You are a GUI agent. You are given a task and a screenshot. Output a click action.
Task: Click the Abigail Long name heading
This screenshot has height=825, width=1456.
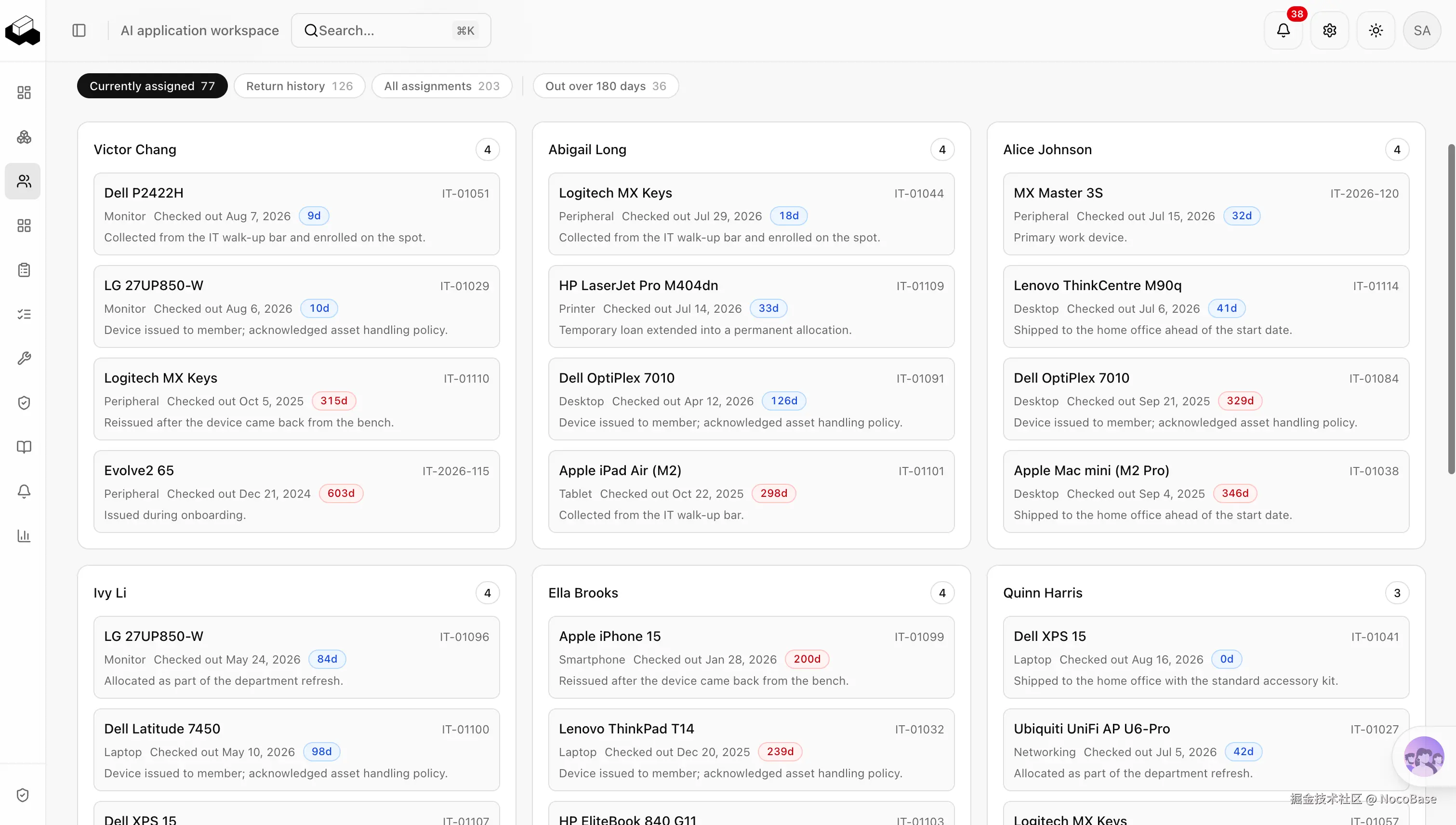(587, 149)
